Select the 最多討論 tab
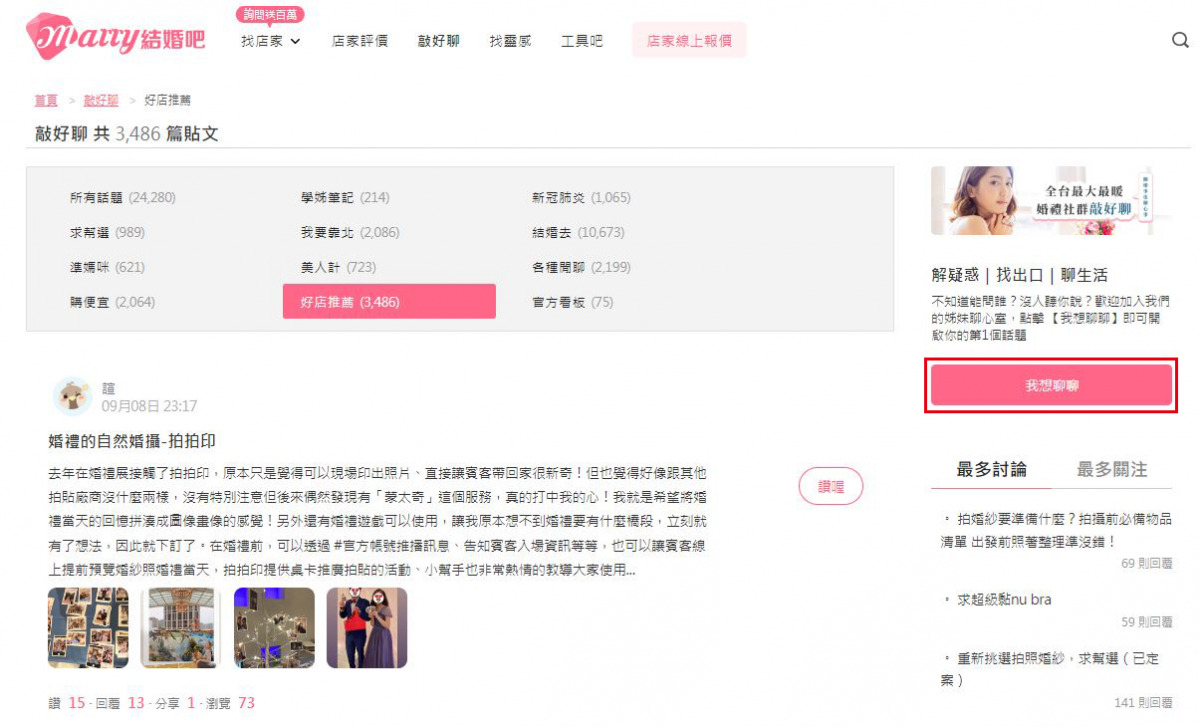The height and width of the screenshot is (727, 1200). (991, 470)
